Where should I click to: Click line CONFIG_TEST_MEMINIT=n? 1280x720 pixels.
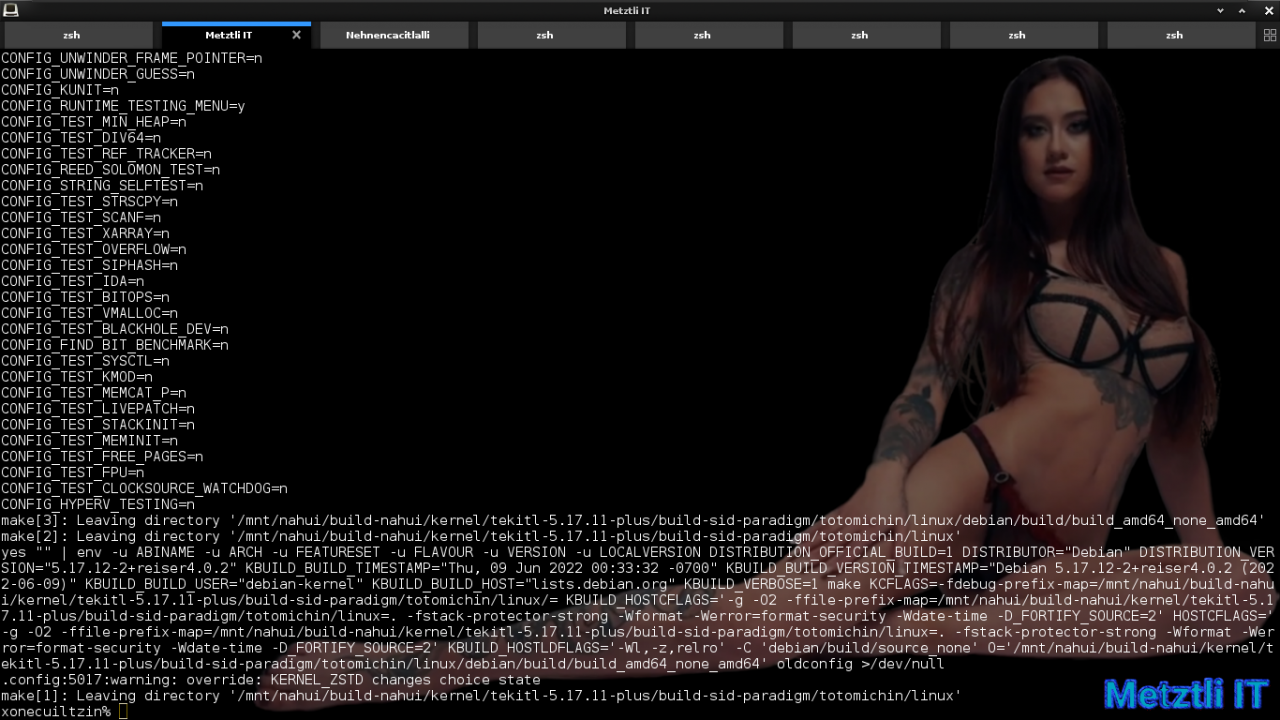tap(89, 441)
